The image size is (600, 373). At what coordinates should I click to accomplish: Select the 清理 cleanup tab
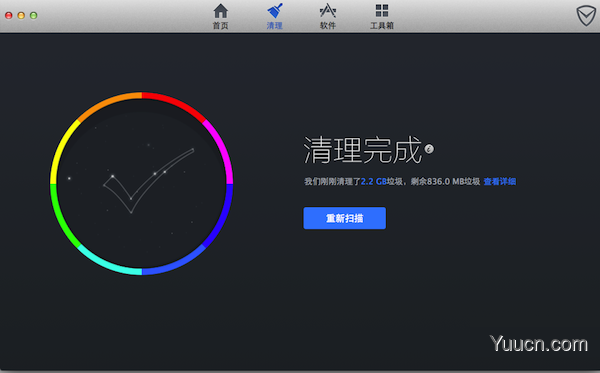(x=274, y=16)
